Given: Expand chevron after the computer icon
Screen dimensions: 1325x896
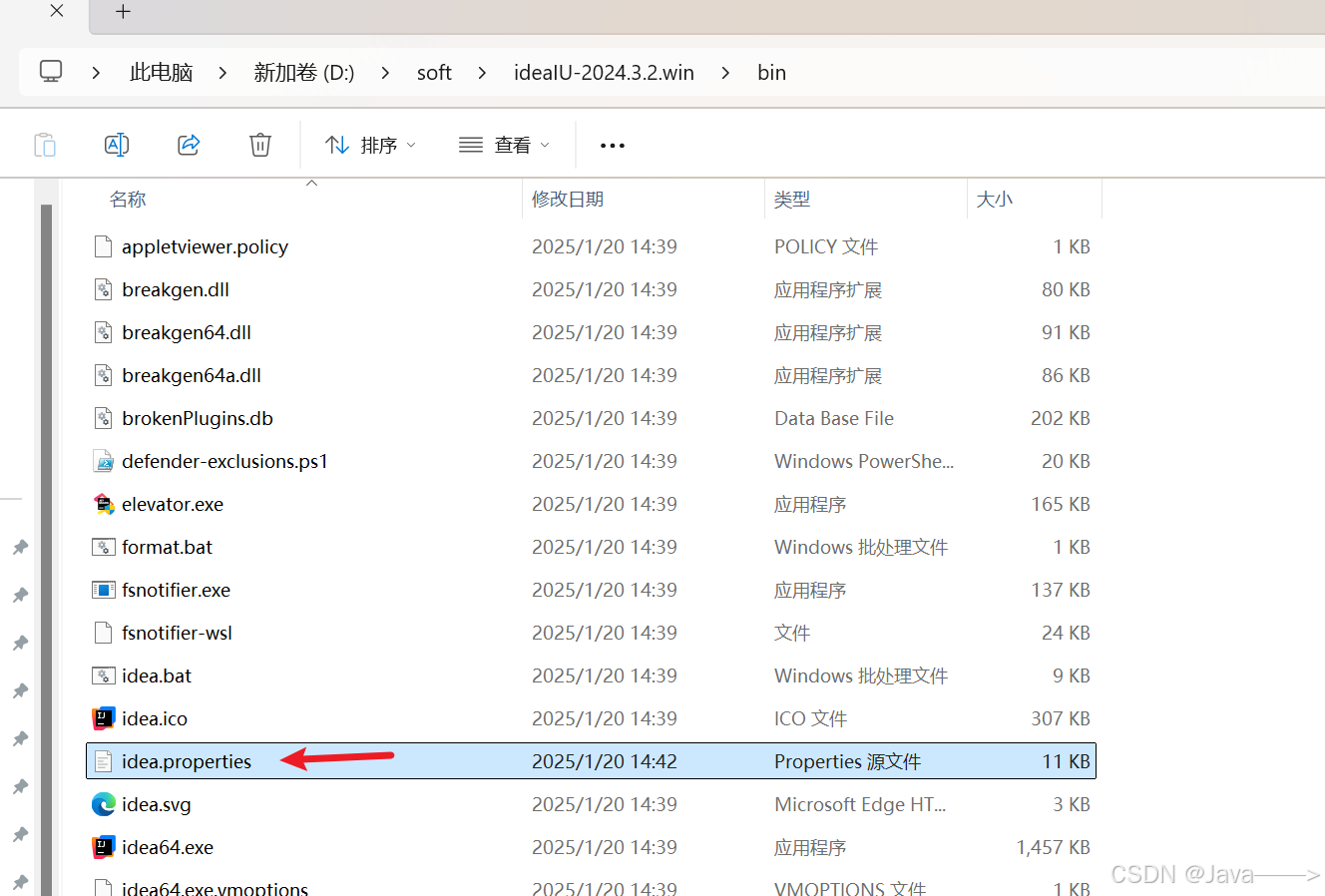Looking at the screenshot, I should pos(96,73).
